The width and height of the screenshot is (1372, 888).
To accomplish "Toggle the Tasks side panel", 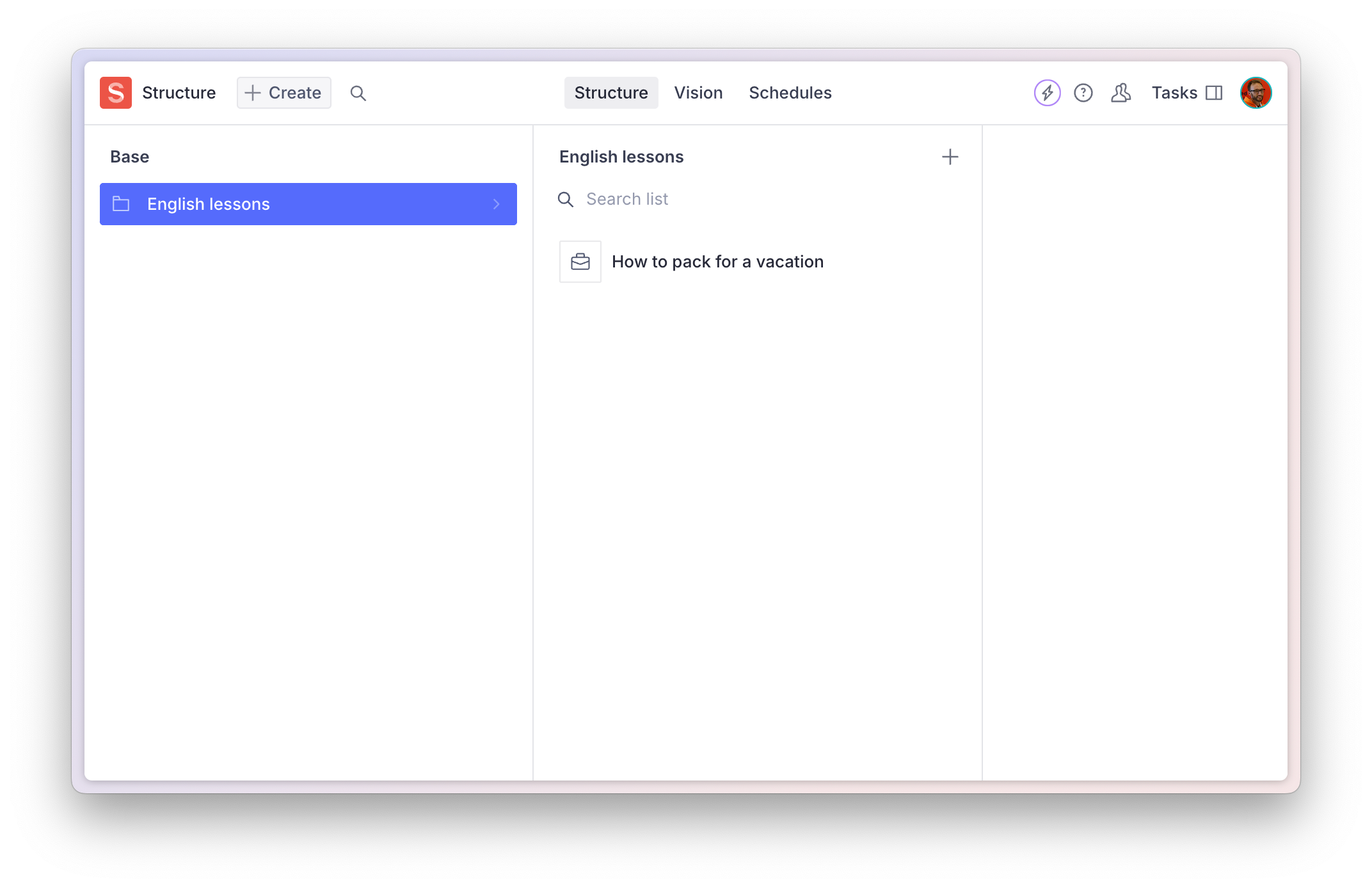I will click(x=1187, y=93).
